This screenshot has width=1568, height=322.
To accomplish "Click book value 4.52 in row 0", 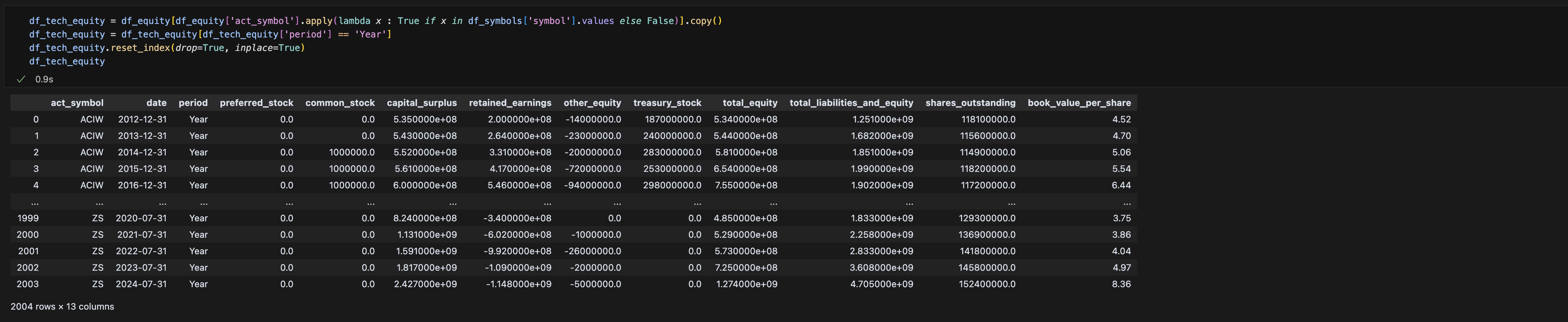I will [x=1121, y=119].
